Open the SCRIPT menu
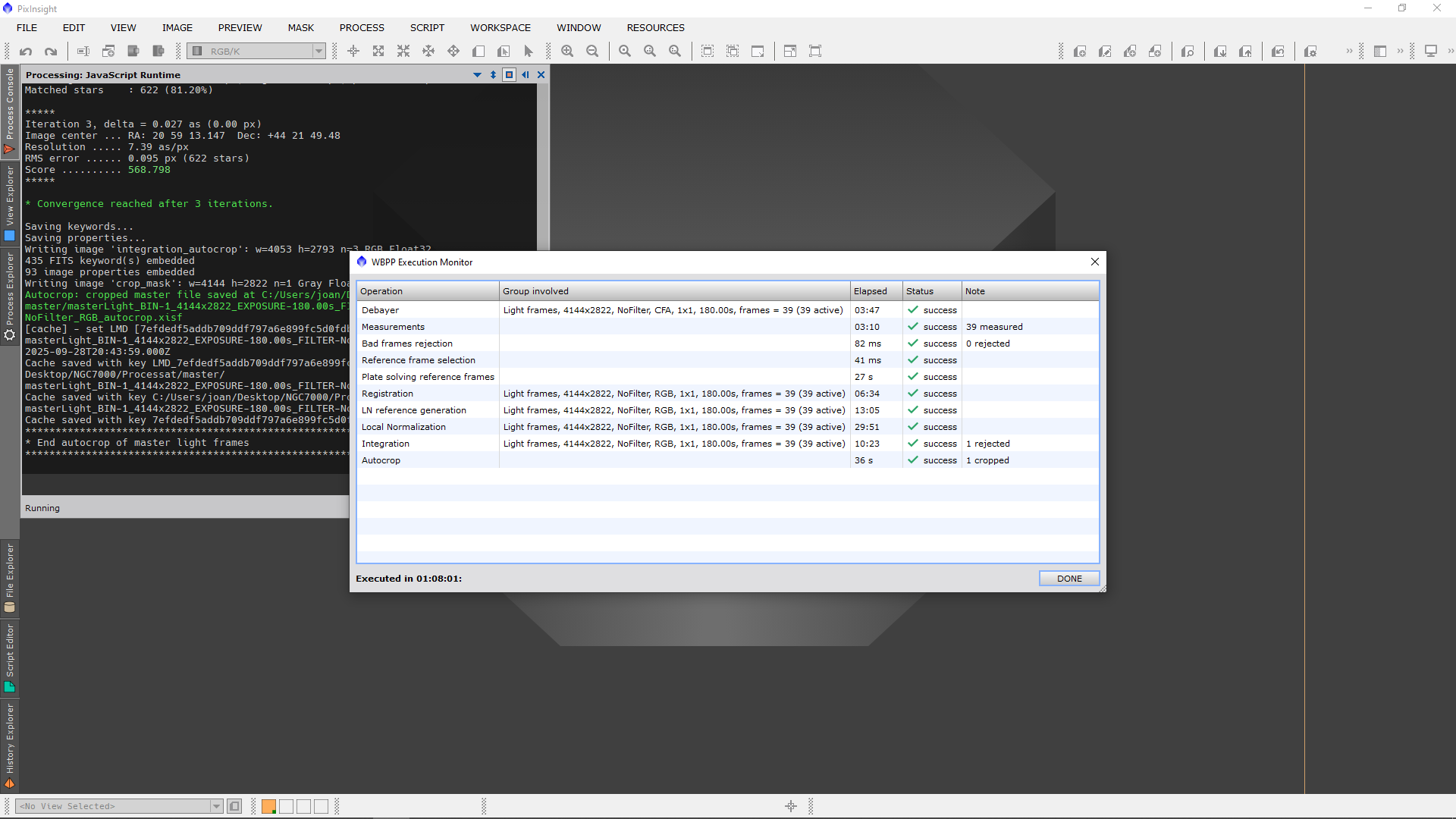This screenshot has width=1456, height=819. pos(427,28)
